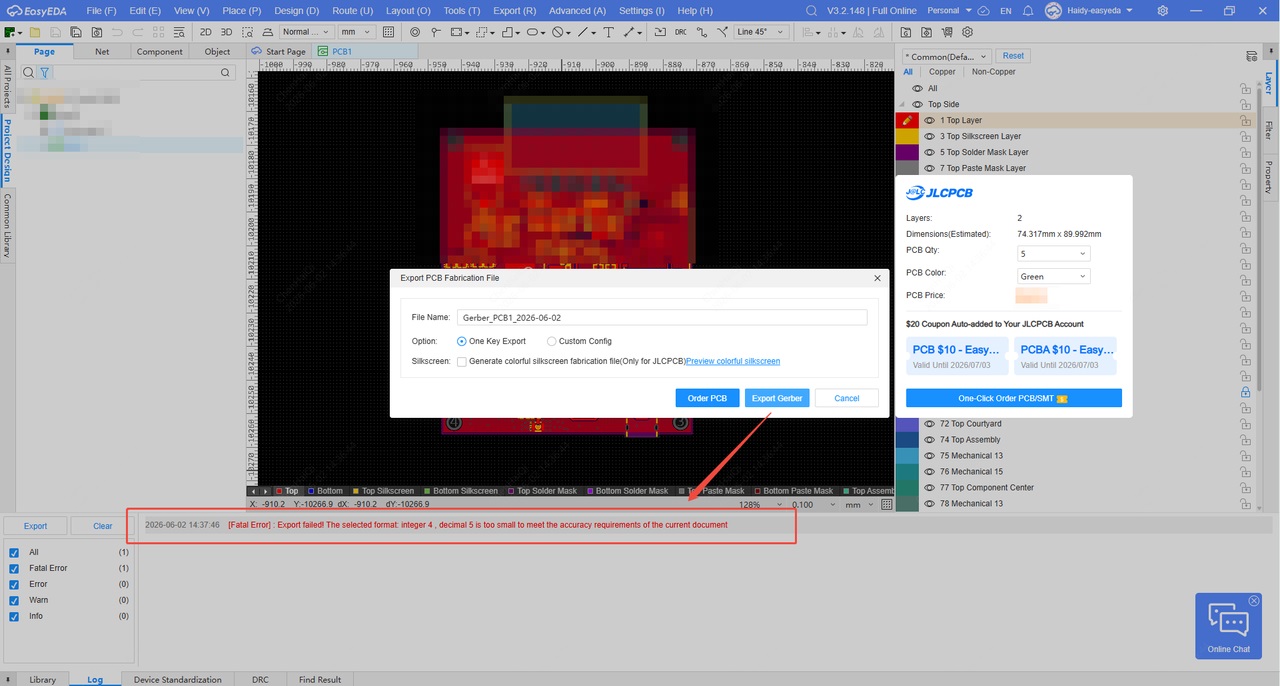The width and height of the screenshot is (1280, 686).
Task: Hide the 5 Top Solder Mask Layer
Action: coord(929,152)
